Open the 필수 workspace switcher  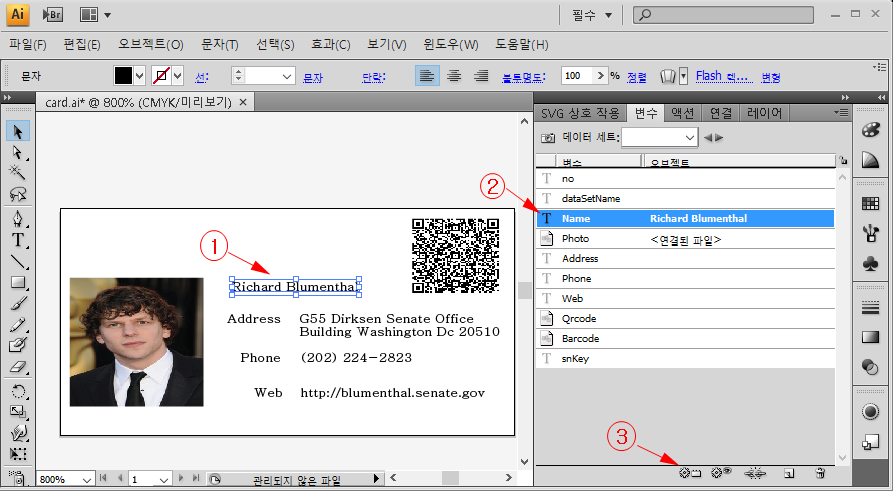[x=591, y=15]
